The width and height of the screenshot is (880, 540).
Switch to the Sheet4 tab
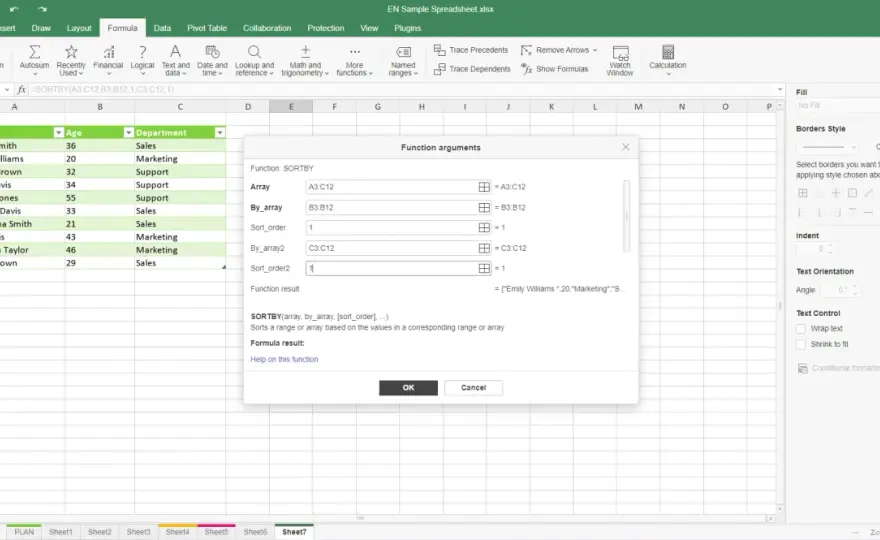(x=177, y=532)
